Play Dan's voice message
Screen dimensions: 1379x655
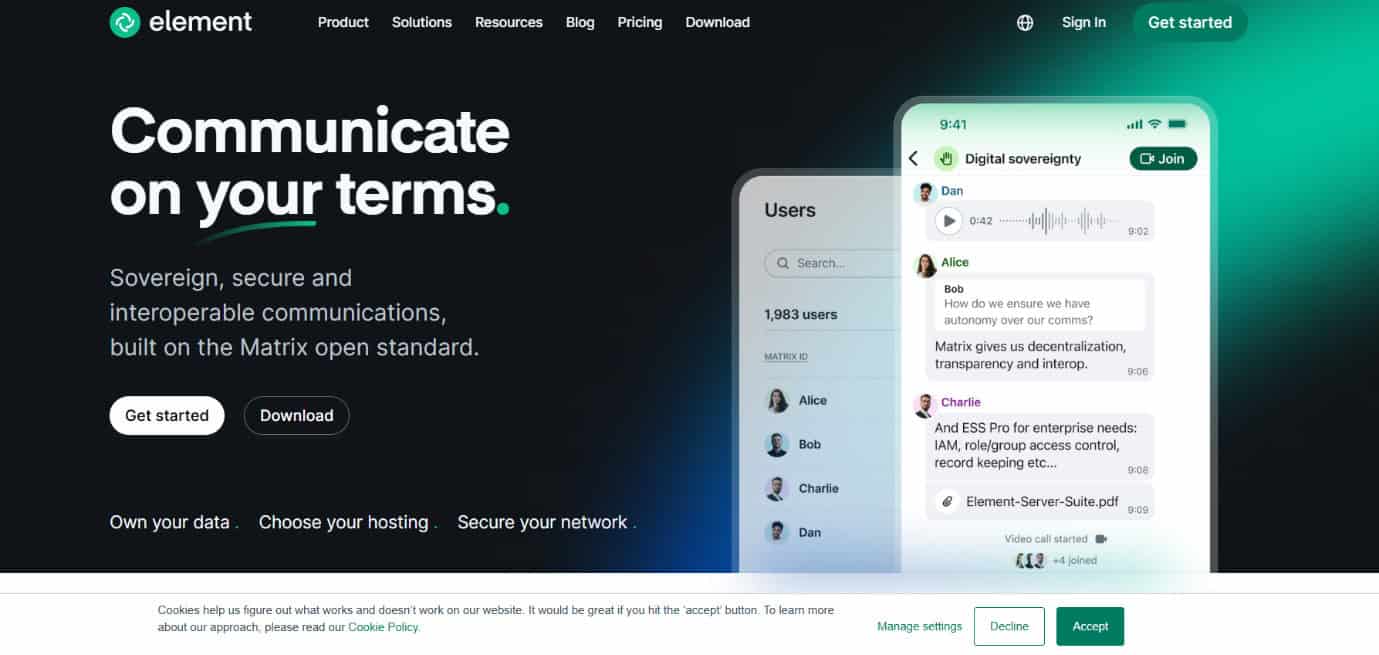coord(948,221)
